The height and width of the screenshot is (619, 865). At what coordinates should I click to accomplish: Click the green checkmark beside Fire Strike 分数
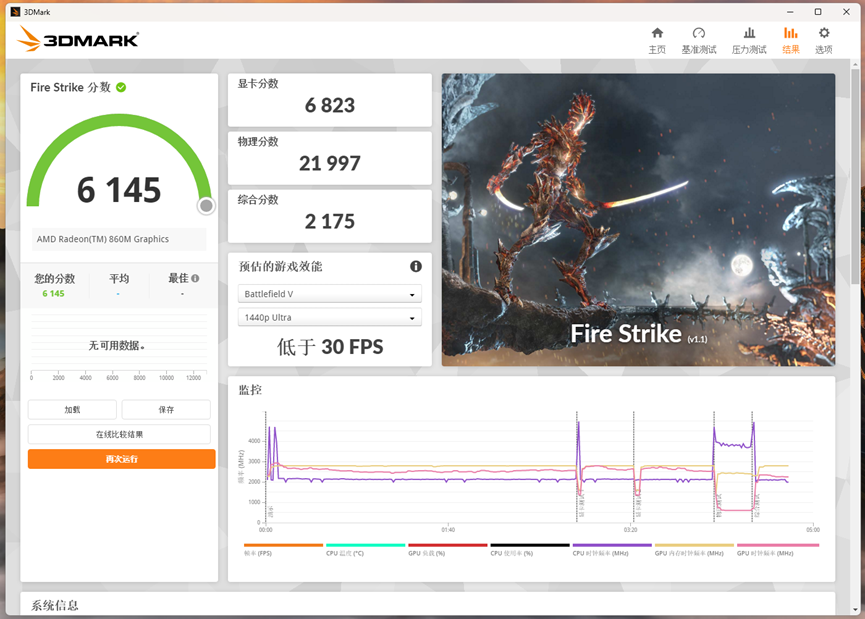(x=121, y=87)
